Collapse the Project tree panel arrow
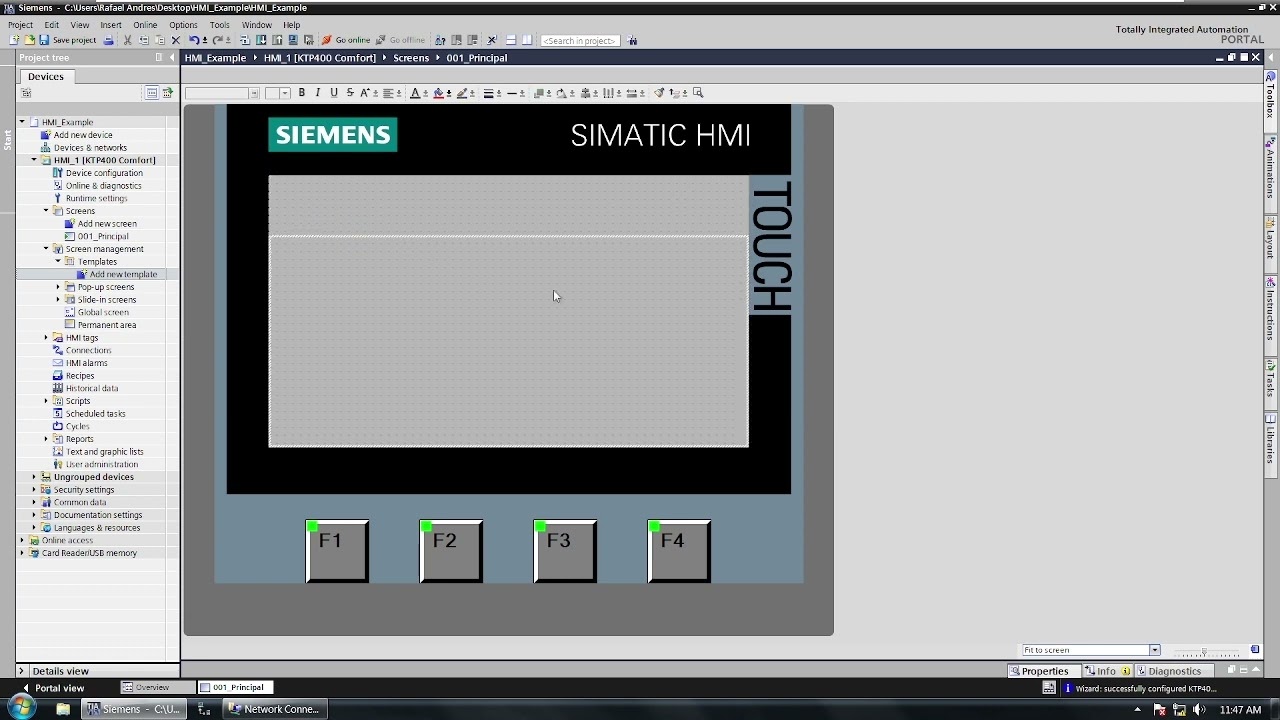 click(172, 58)
